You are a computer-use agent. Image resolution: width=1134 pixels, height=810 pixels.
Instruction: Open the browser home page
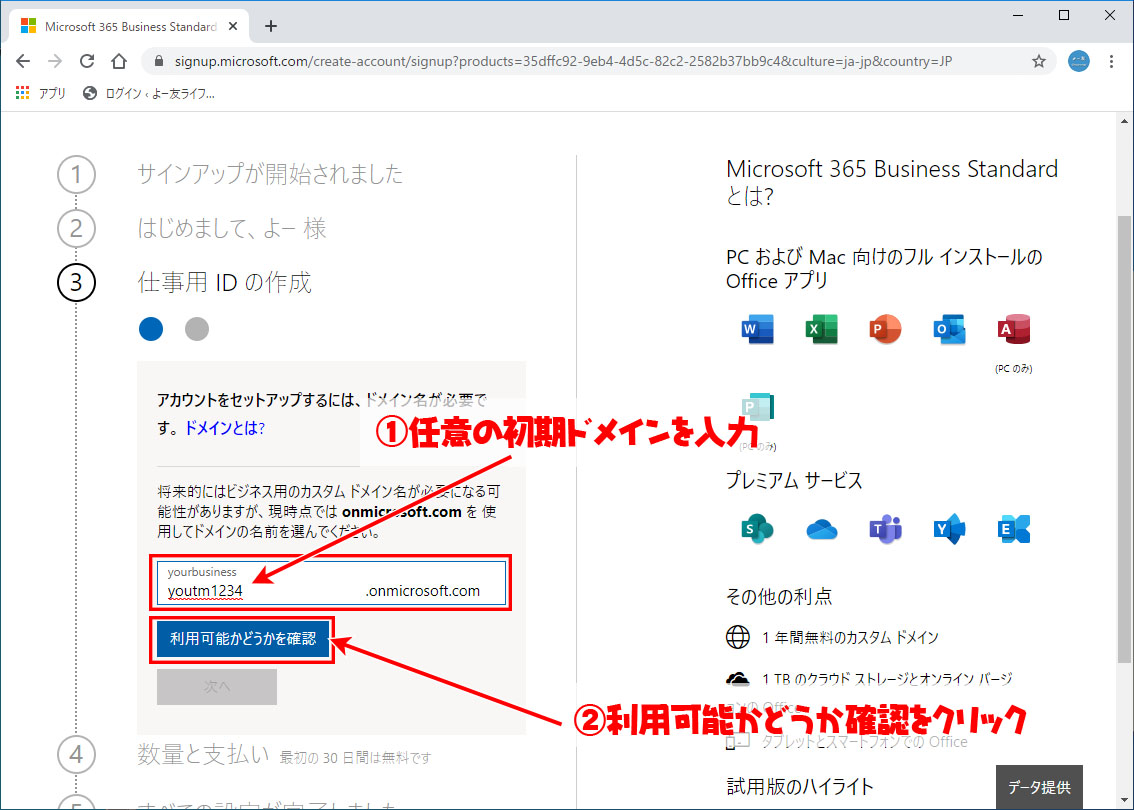(119, 61)
